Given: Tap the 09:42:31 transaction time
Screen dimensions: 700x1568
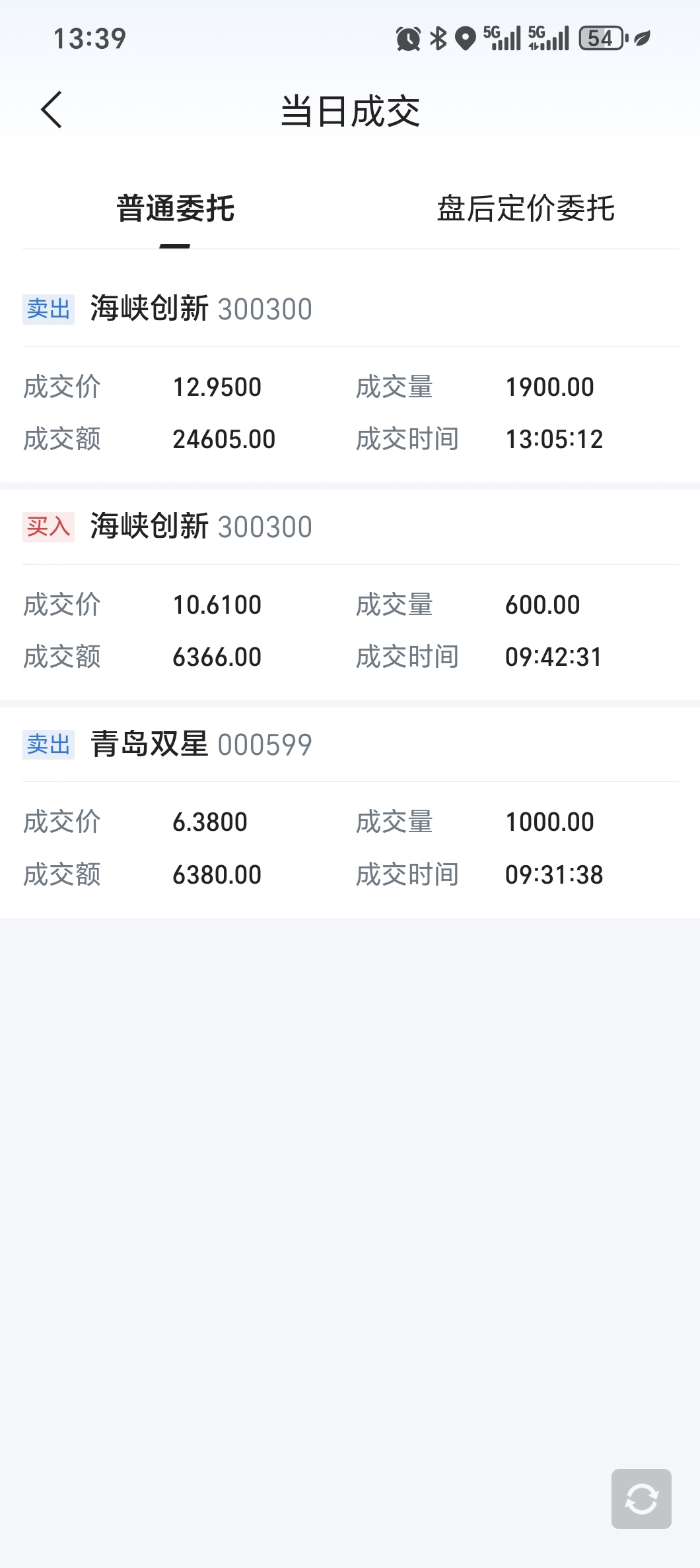Looking at the screenshot, I should pyautogui.click(x=553, y=657).
